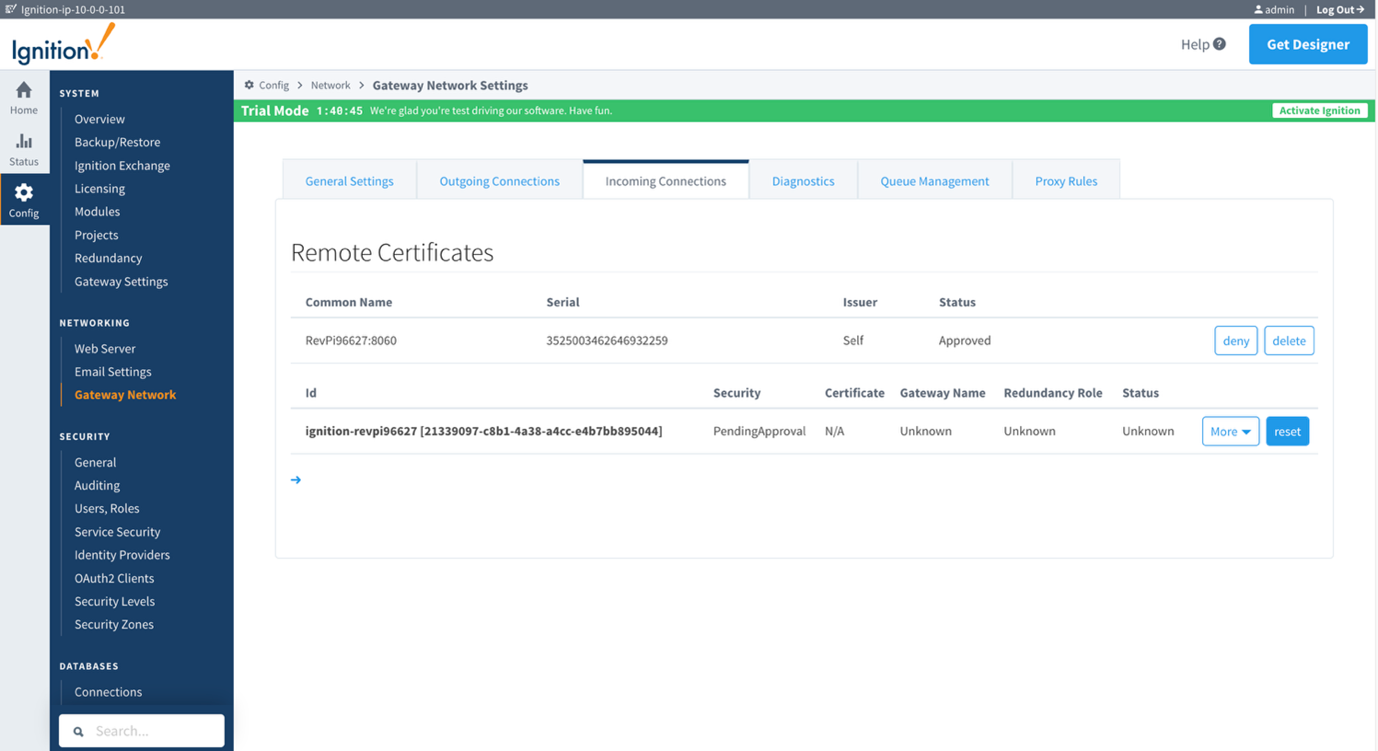The width and height of the screenshot is (1378, 751).
Task: Click the Home icon in left rail
Action: click(24, 91)
